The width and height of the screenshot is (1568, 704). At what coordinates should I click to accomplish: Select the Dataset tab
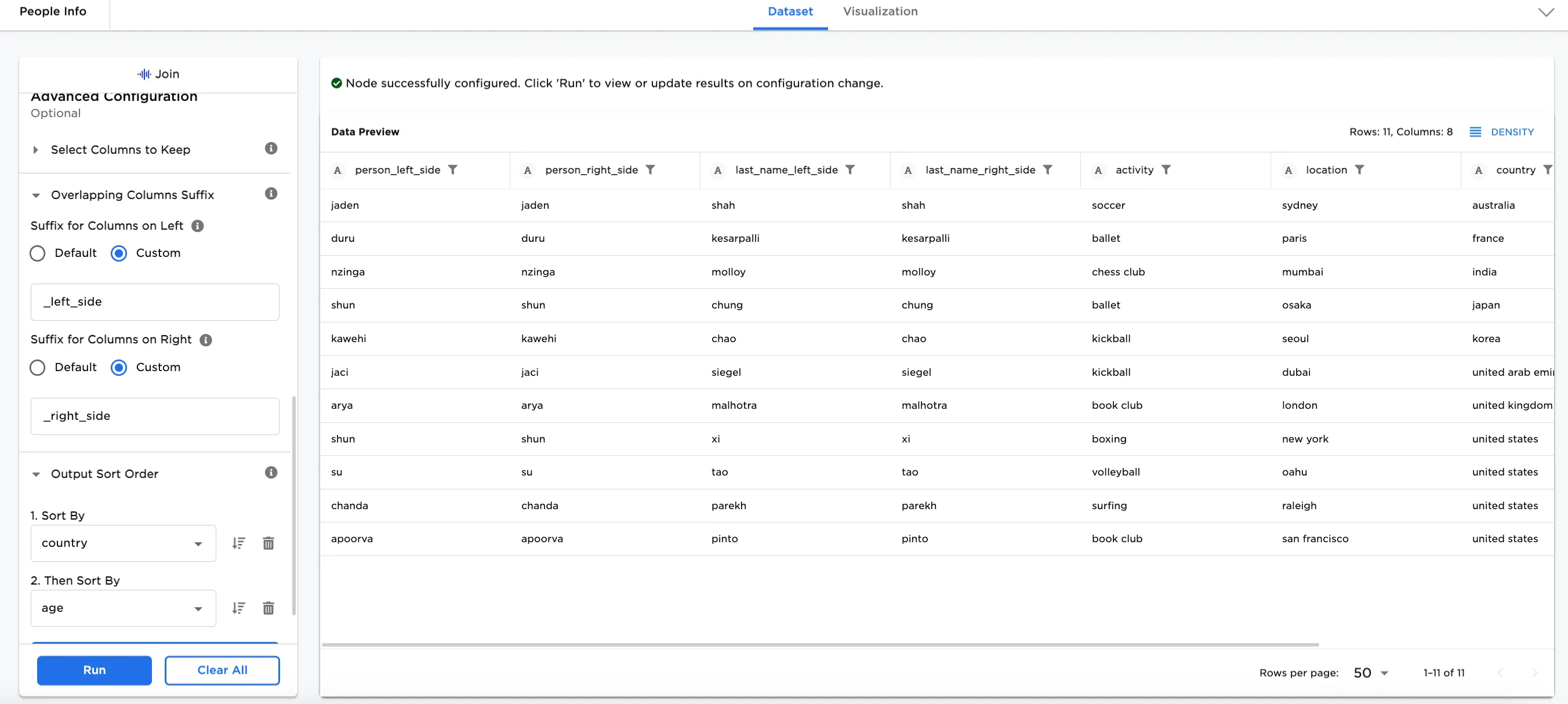coord(790,11)
